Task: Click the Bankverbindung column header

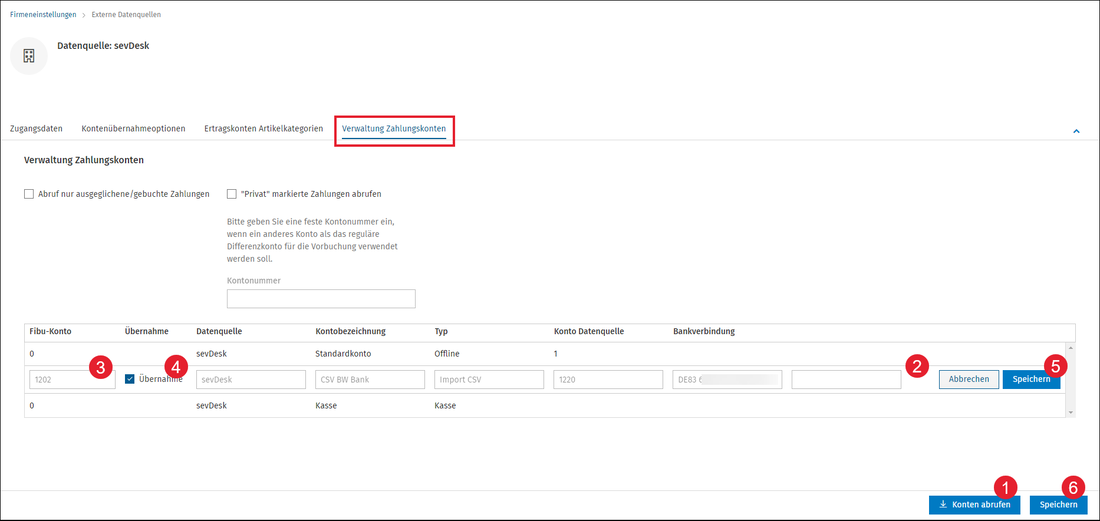Action: tap(704, 332)
